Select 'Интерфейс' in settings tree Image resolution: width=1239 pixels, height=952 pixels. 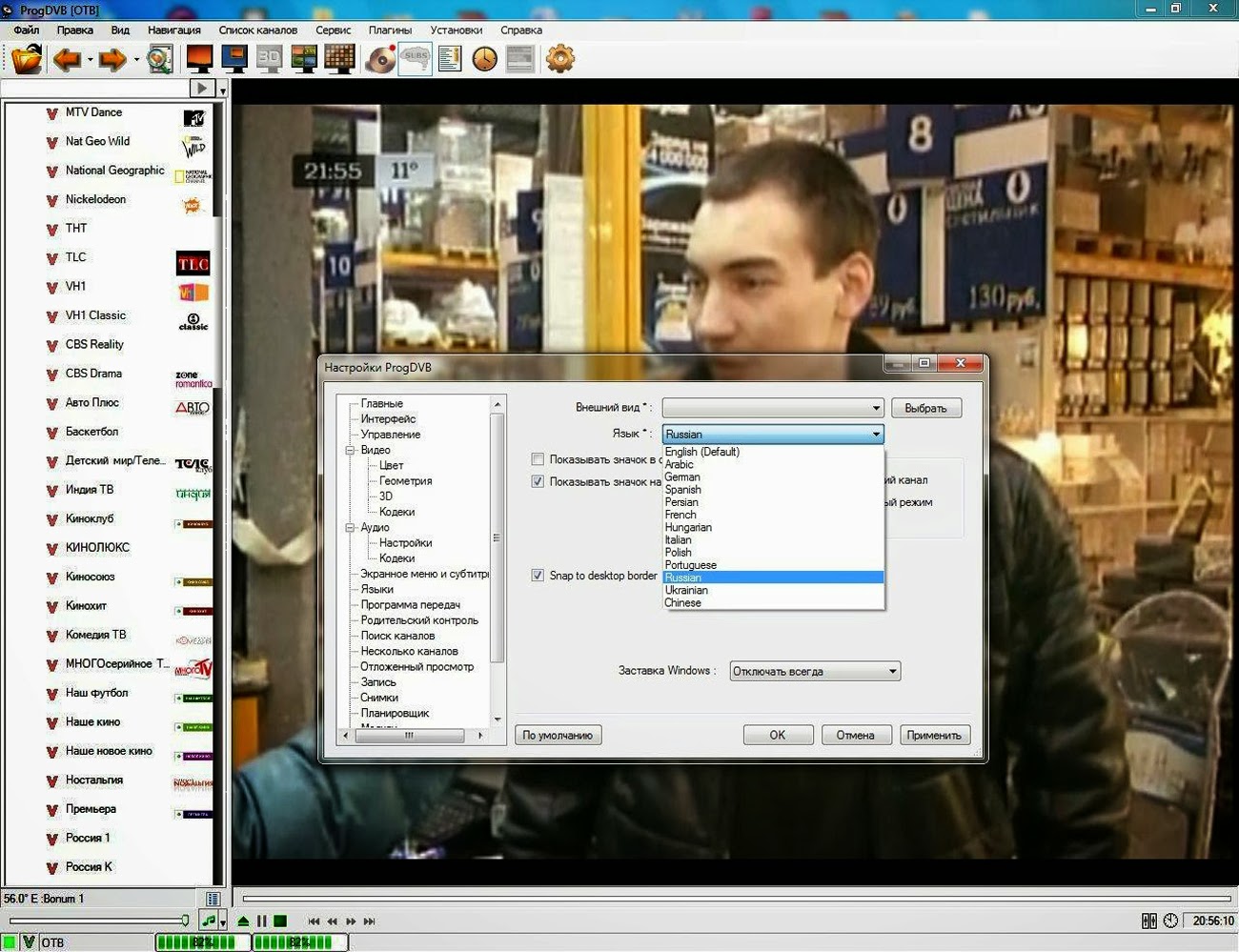[x=388, y=418]
